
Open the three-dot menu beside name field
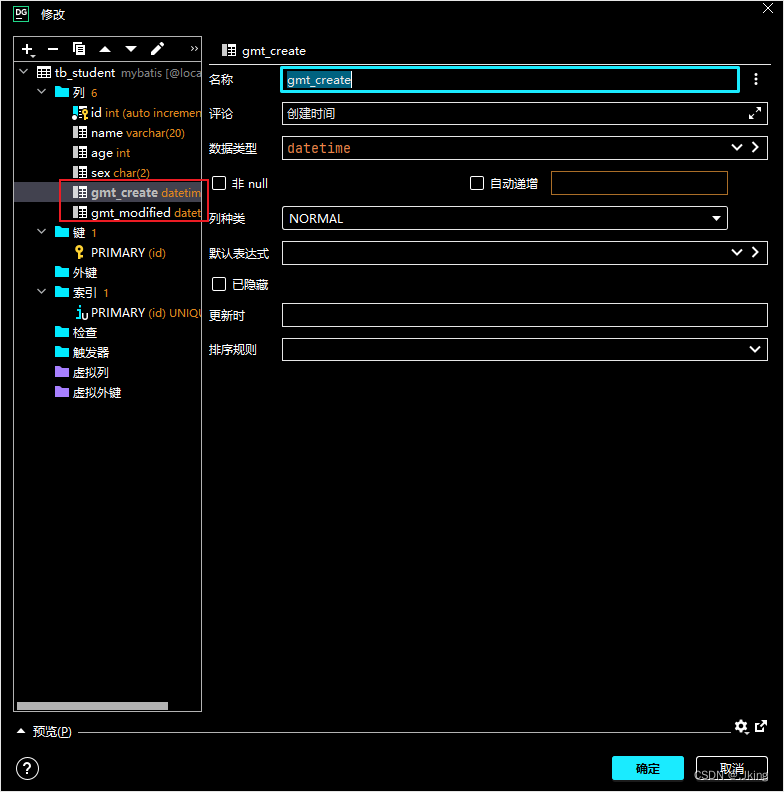[x=756, y=79]
